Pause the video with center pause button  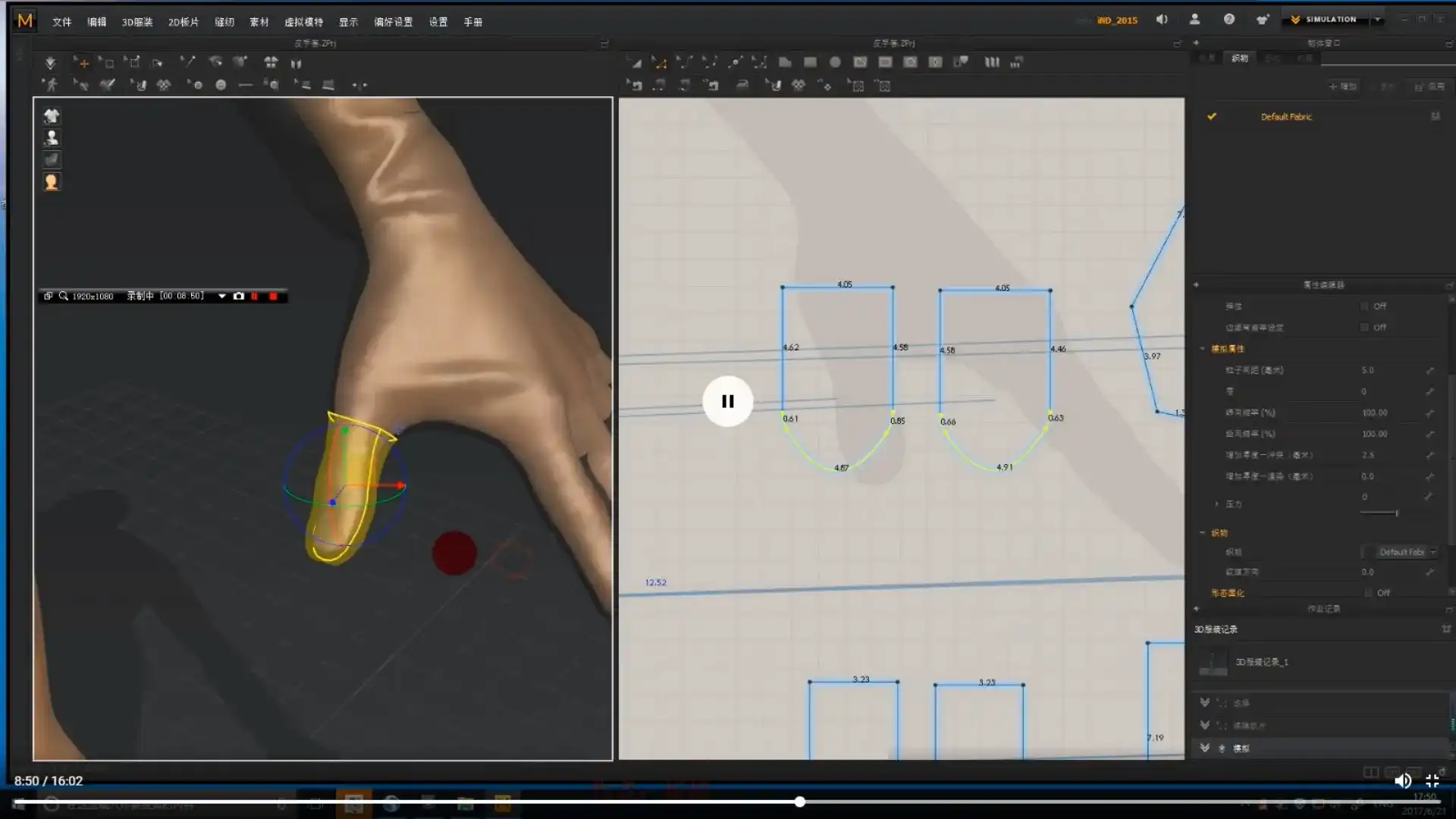(x=727, y=401)
